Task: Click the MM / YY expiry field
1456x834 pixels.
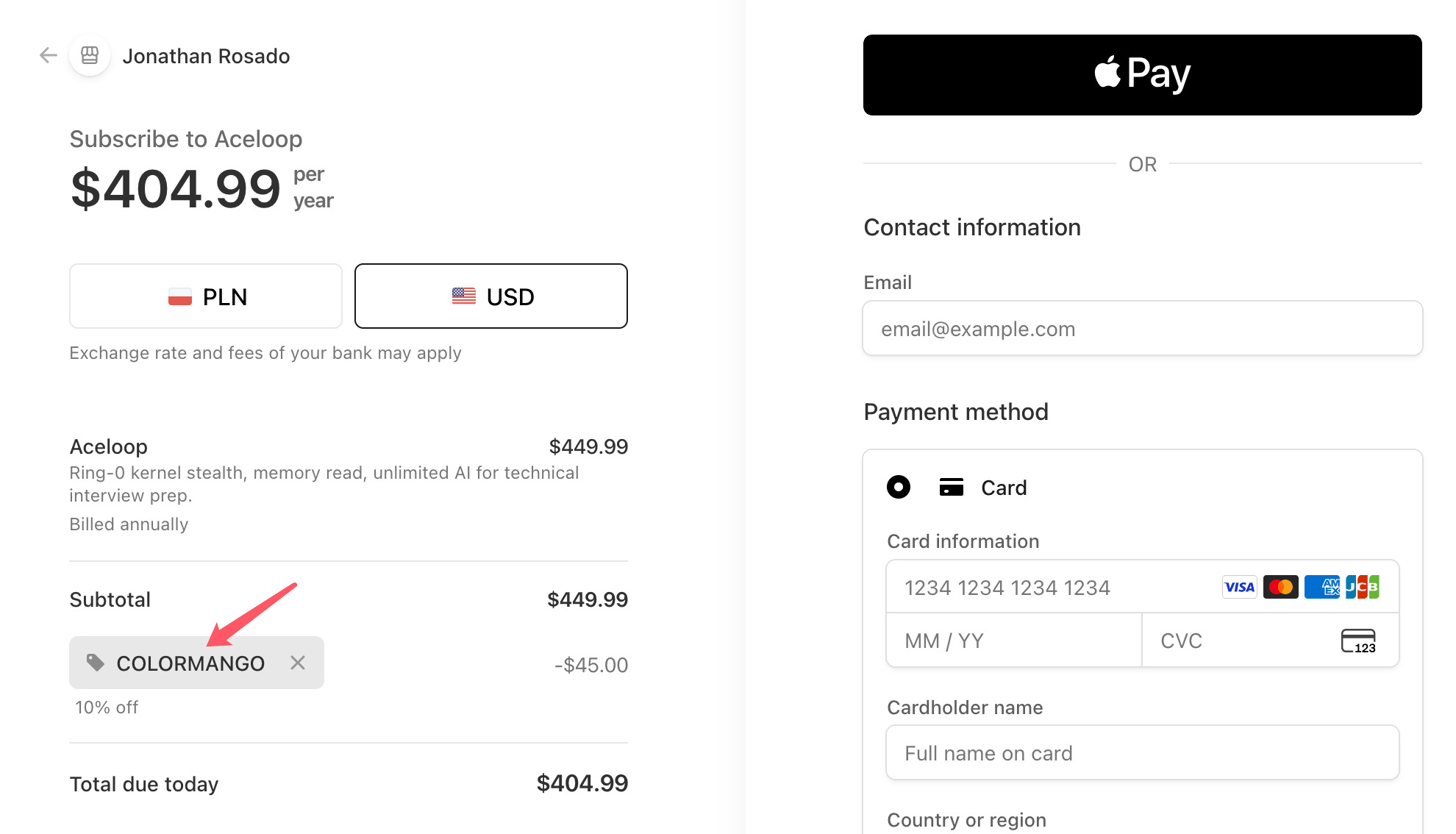Action: tap(1014, 641)
